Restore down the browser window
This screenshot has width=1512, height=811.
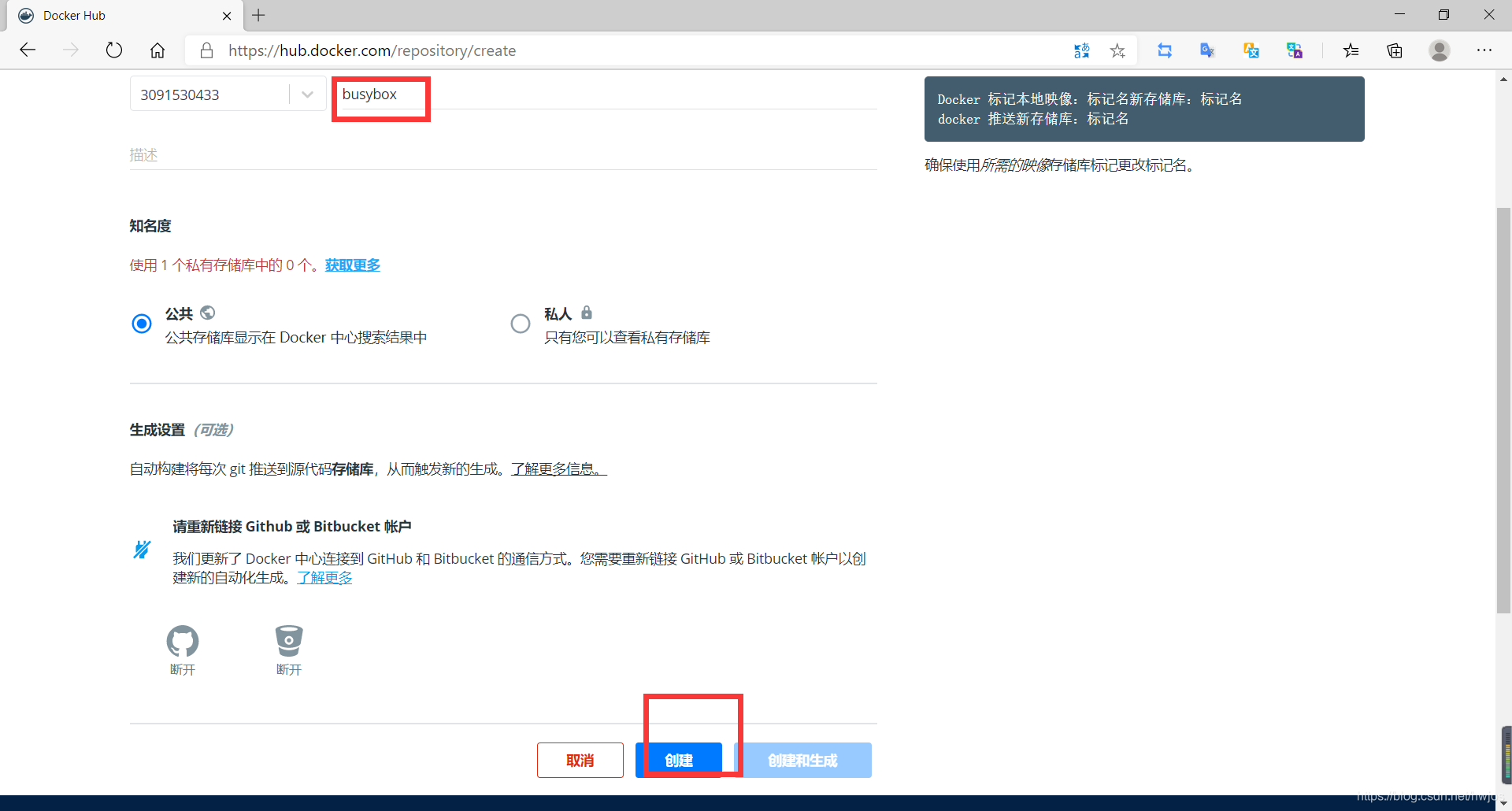pyautogui.click(x=1443, y=15)
